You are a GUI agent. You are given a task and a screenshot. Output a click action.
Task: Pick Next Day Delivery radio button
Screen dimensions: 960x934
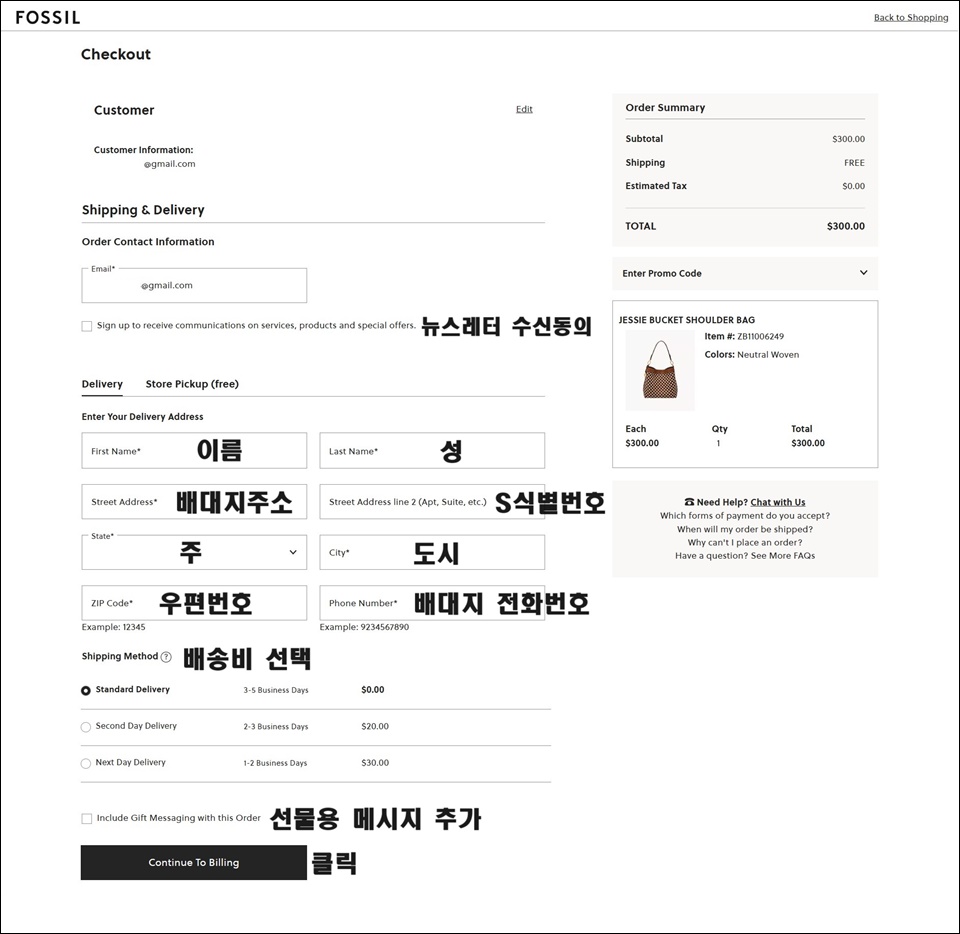(86, 763)
